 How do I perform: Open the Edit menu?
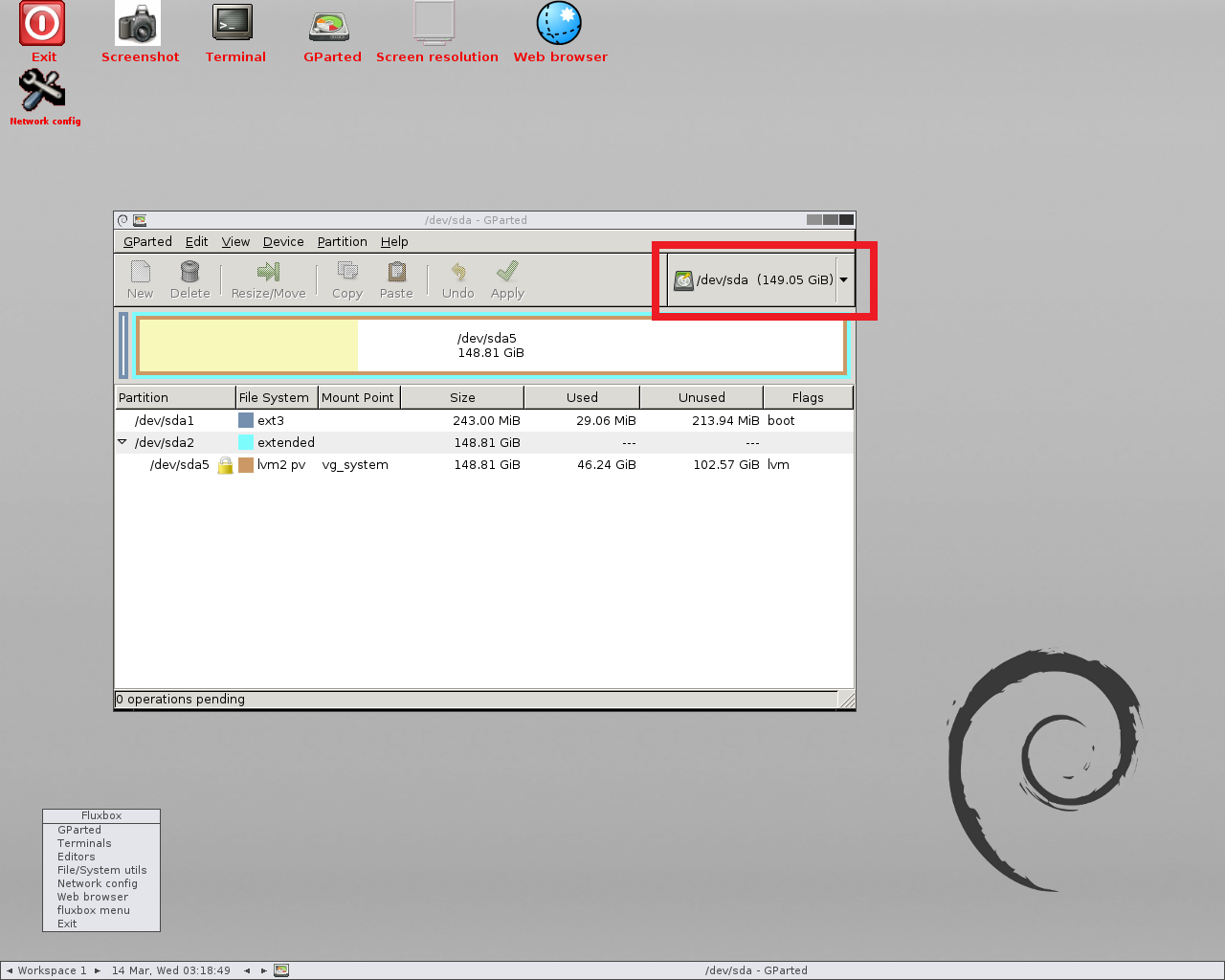[x=196, y=242]
